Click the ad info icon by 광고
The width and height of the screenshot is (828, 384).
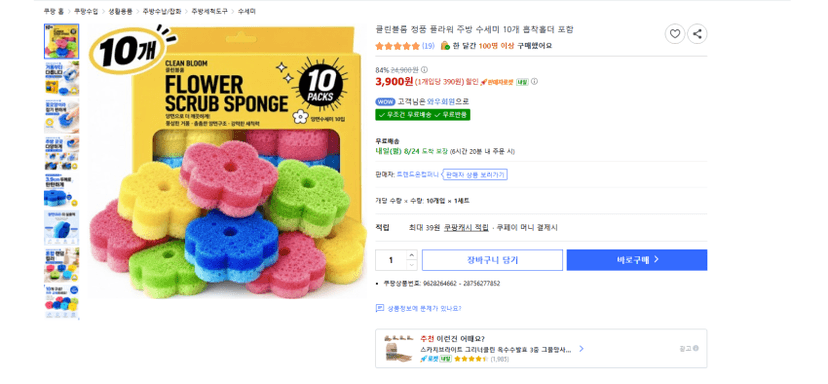(695, 348)
